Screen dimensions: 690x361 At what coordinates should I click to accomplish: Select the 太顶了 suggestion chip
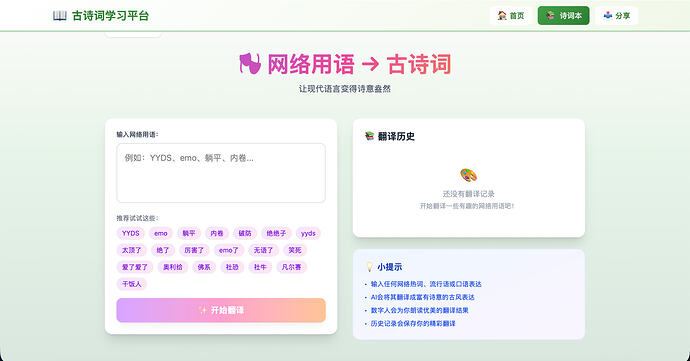132,250
